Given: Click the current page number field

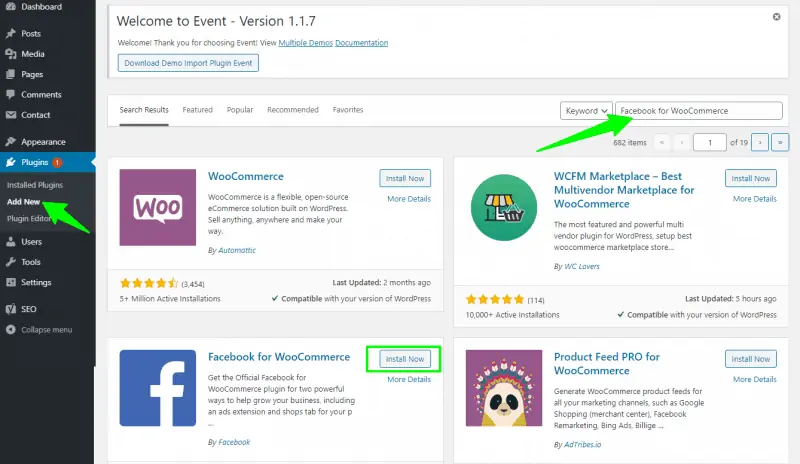Looking at the screenshot, I should [x=709, y=142].
